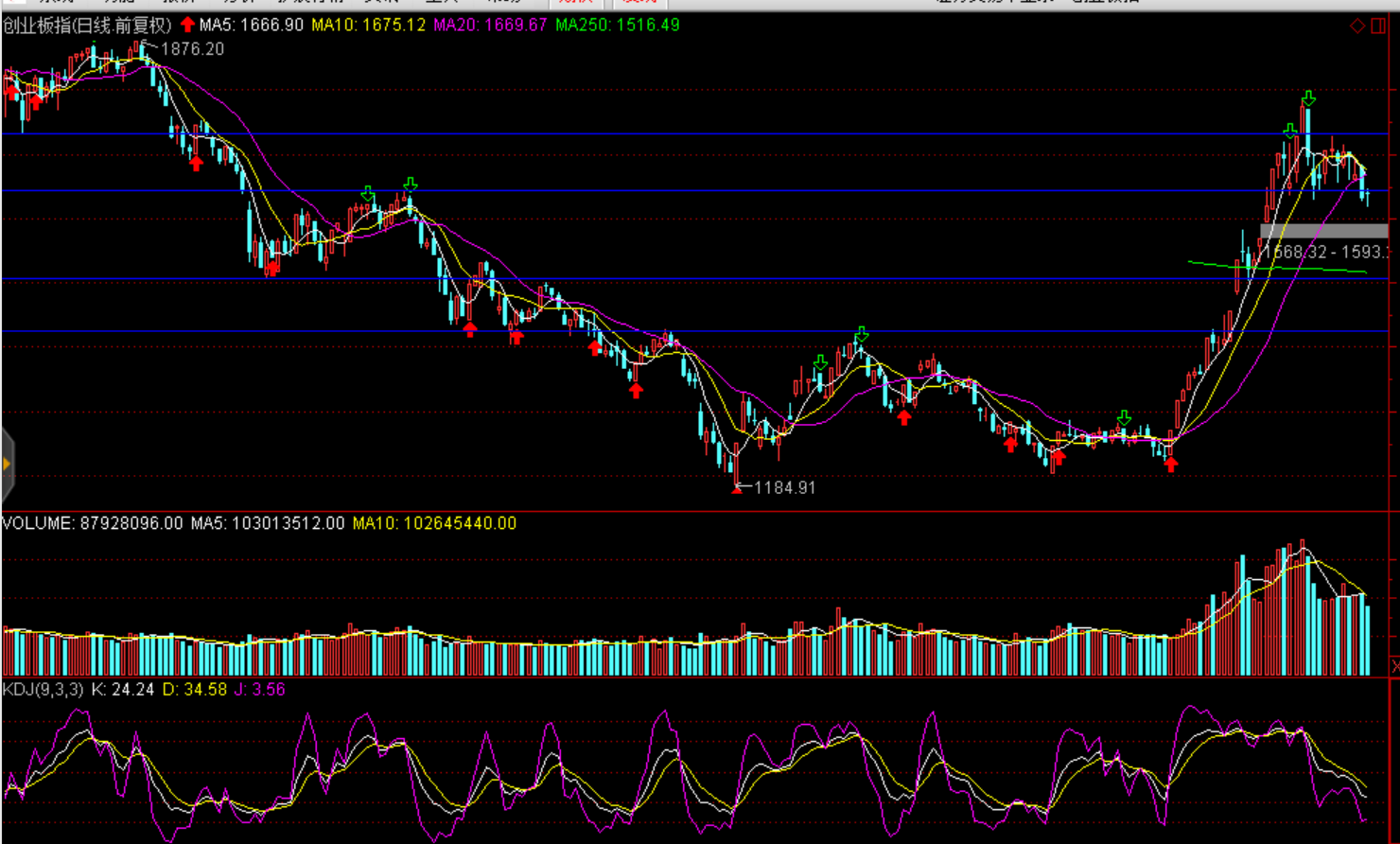Click the MA10 label in volume panel
The image size is (1400, 844).
(434, 523)
